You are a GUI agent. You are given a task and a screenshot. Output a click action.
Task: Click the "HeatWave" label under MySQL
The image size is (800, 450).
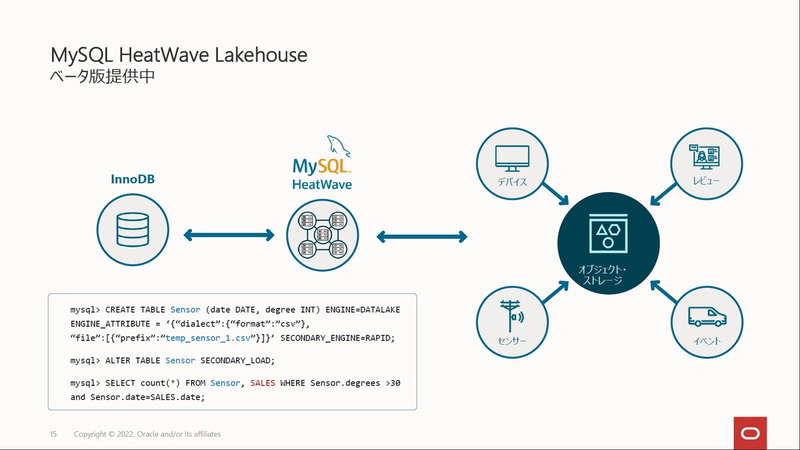coord(322,184)
